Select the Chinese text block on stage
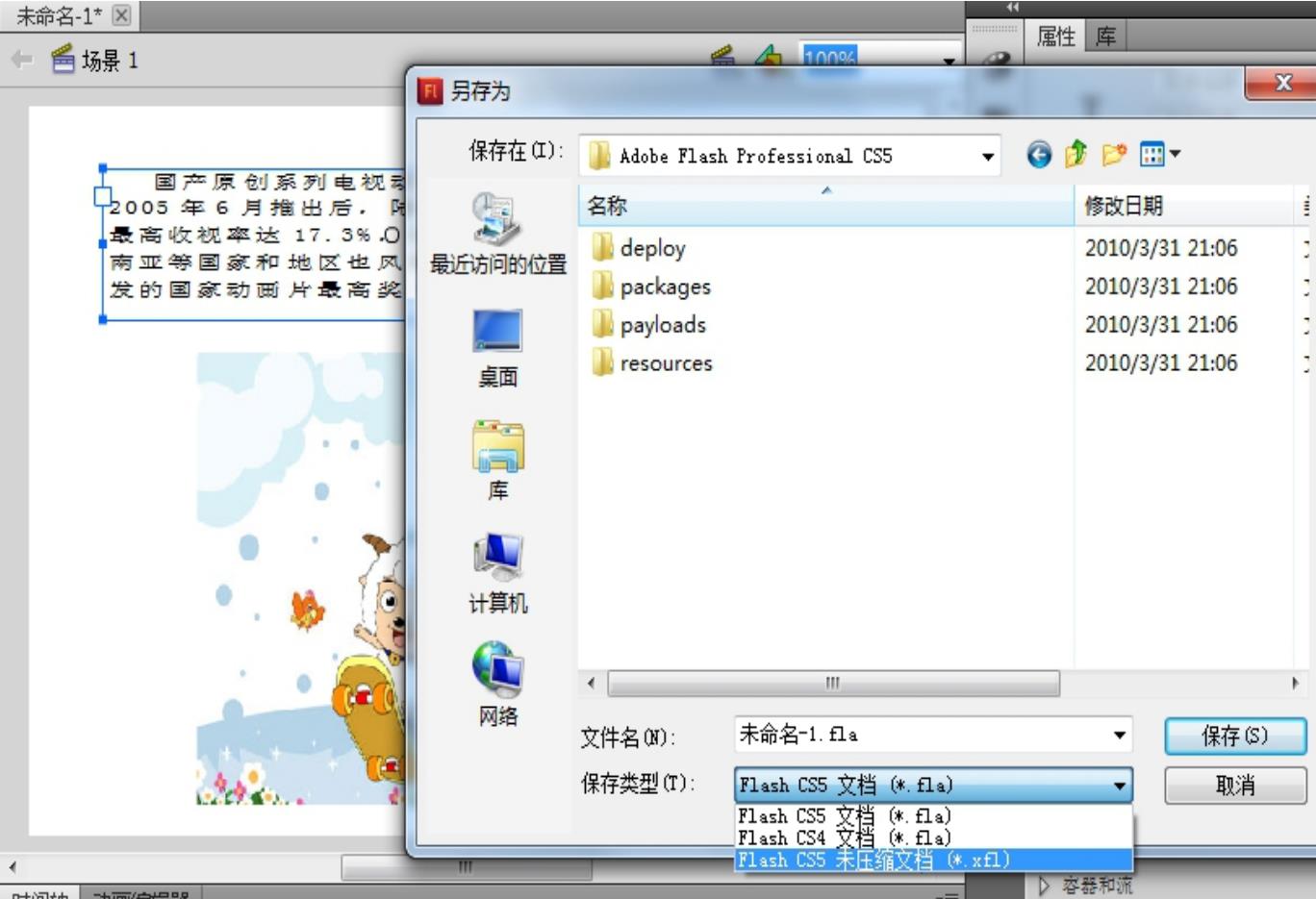 (254, 244)
